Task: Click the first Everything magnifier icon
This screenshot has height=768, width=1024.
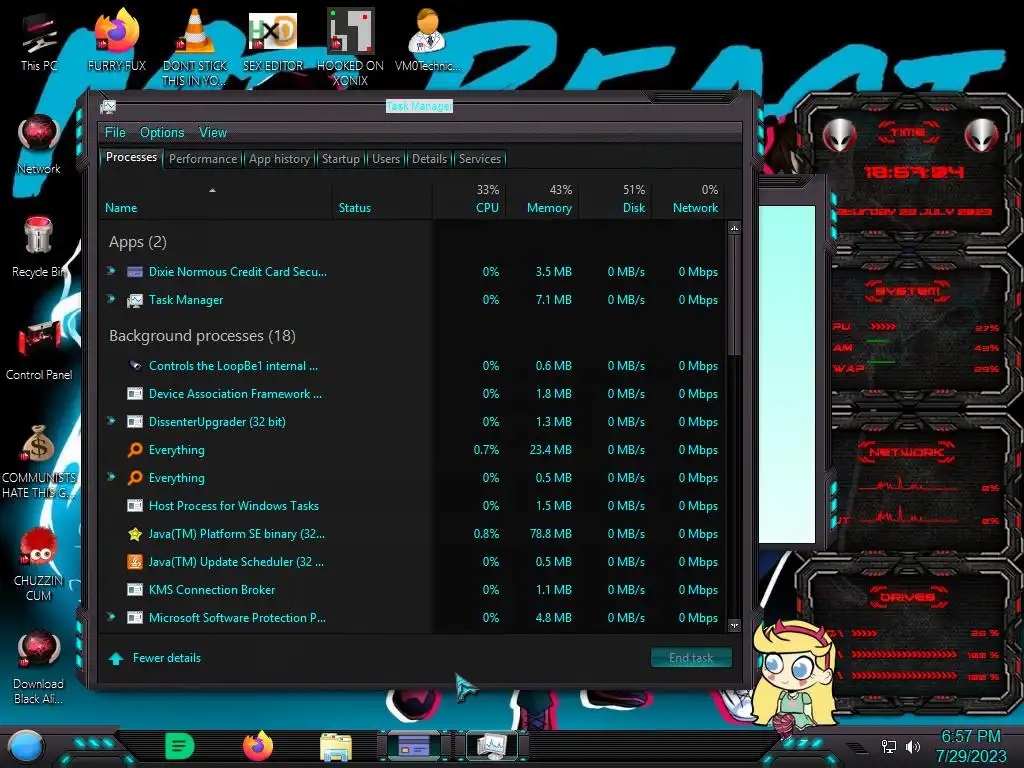Action: pos(135,450)
